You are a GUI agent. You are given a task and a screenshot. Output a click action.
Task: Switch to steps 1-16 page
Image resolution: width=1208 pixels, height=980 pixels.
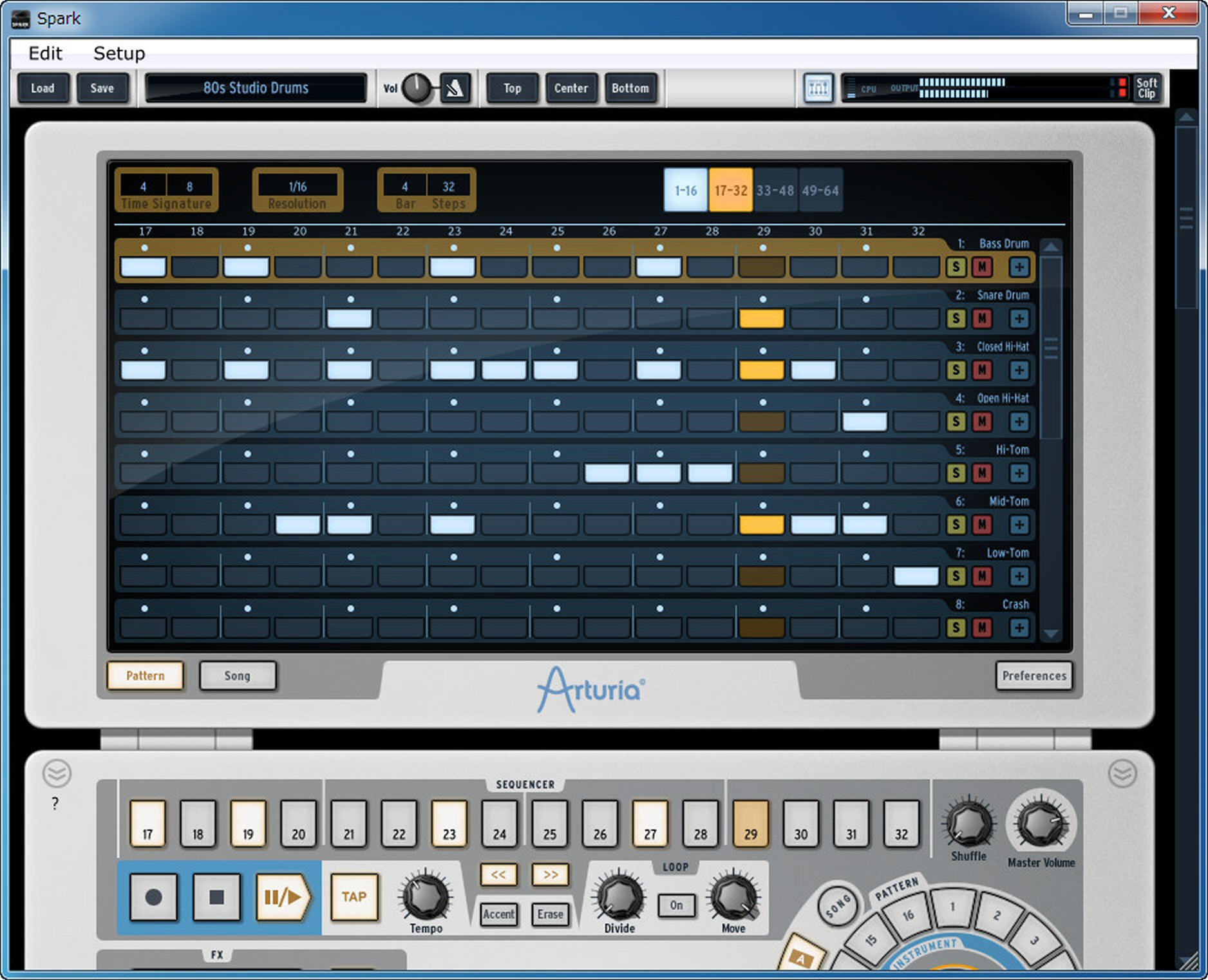(x=686, y=191)
